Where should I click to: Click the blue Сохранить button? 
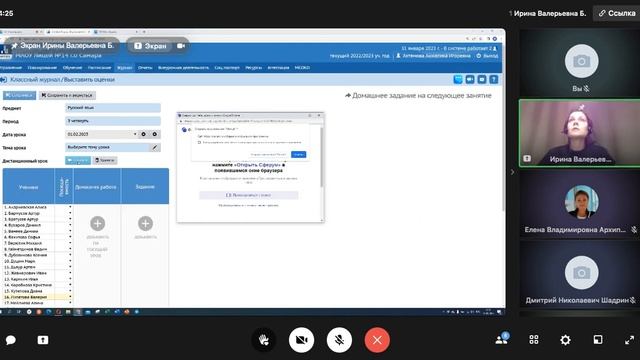20,95
